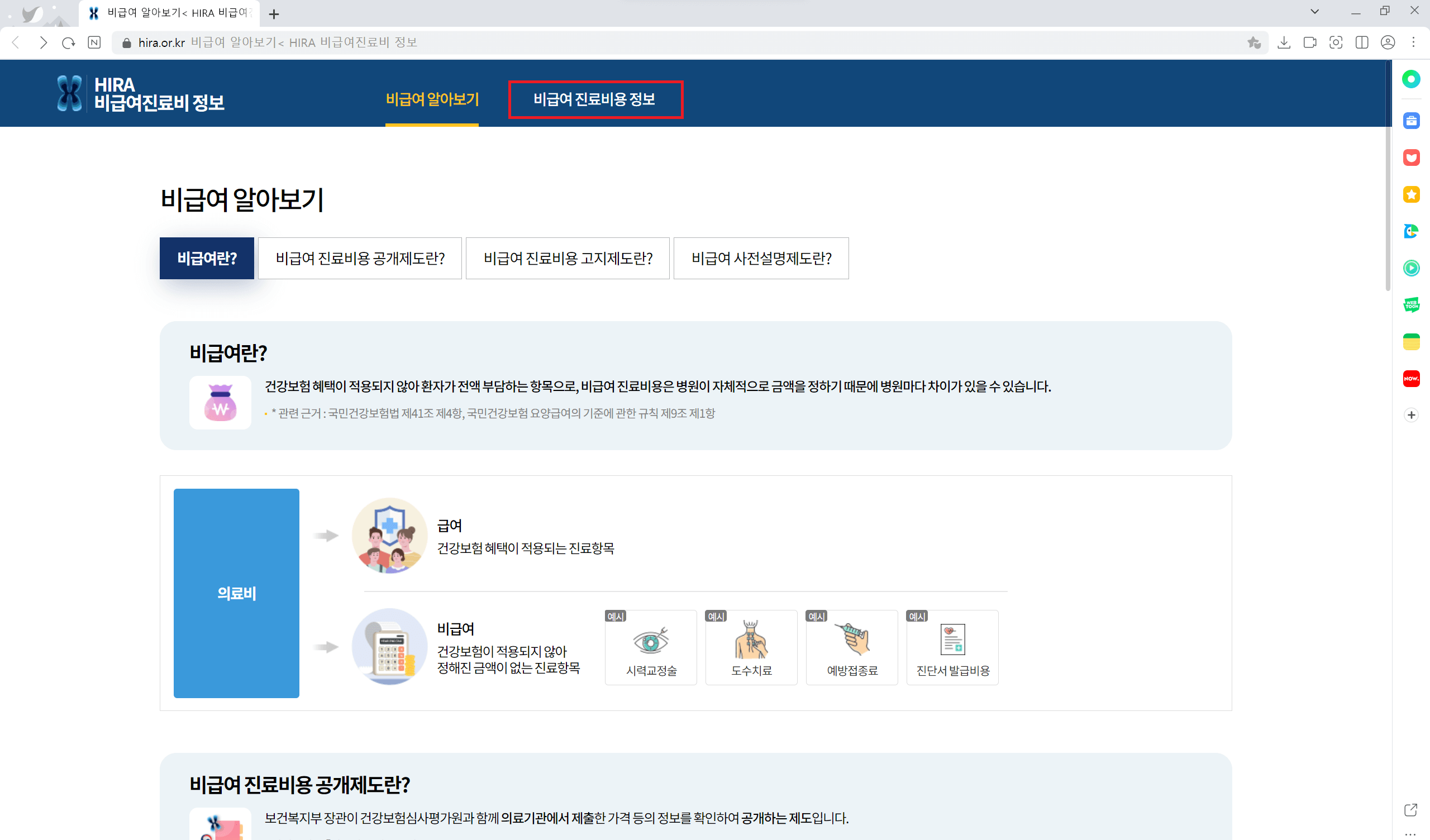
Task: Open the yellow star favorites sidebar app
Action: click(x=1411, y=194)
